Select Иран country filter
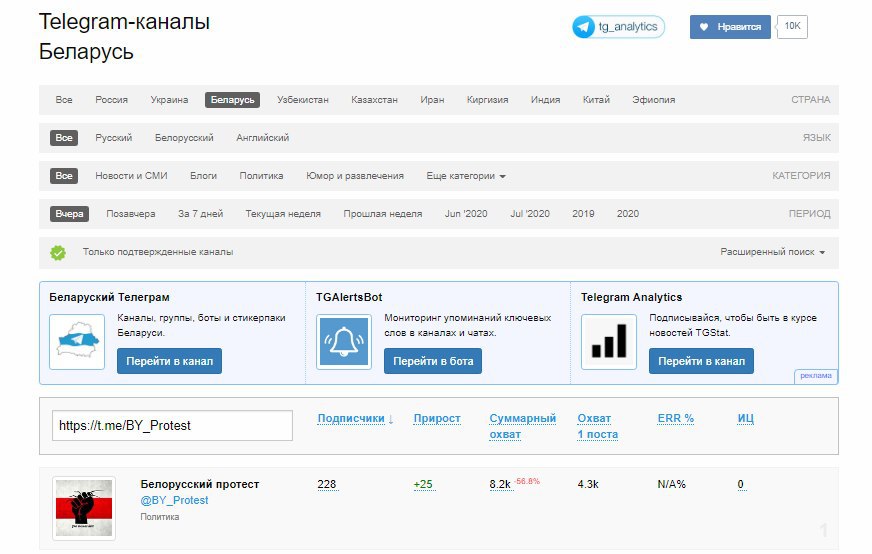The image size is (872, 554). pyautogui.click(x=432, y=100)
